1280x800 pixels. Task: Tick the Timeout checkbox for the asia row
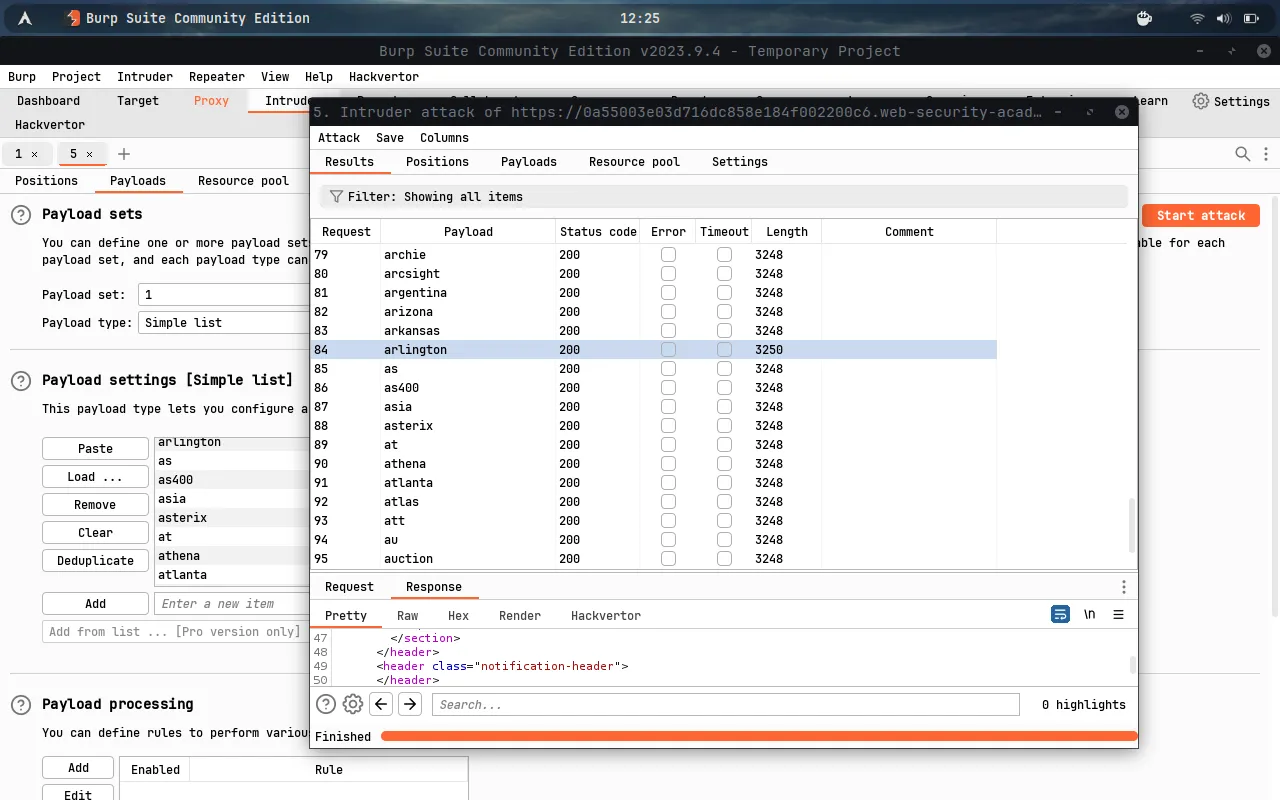coord(724,407)
